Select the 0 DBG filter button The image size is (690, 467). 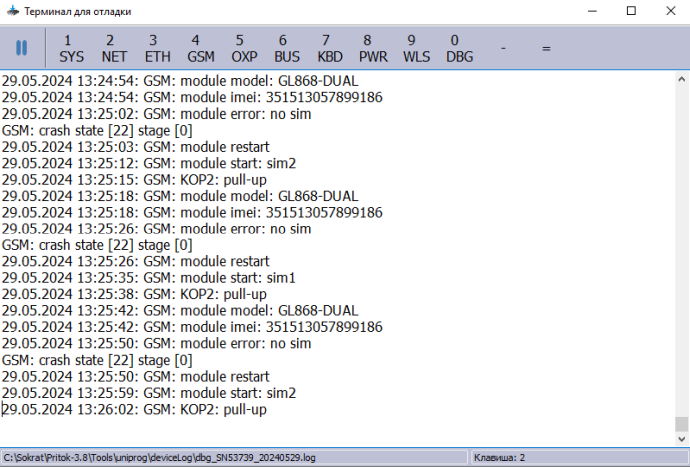point(459,48)
